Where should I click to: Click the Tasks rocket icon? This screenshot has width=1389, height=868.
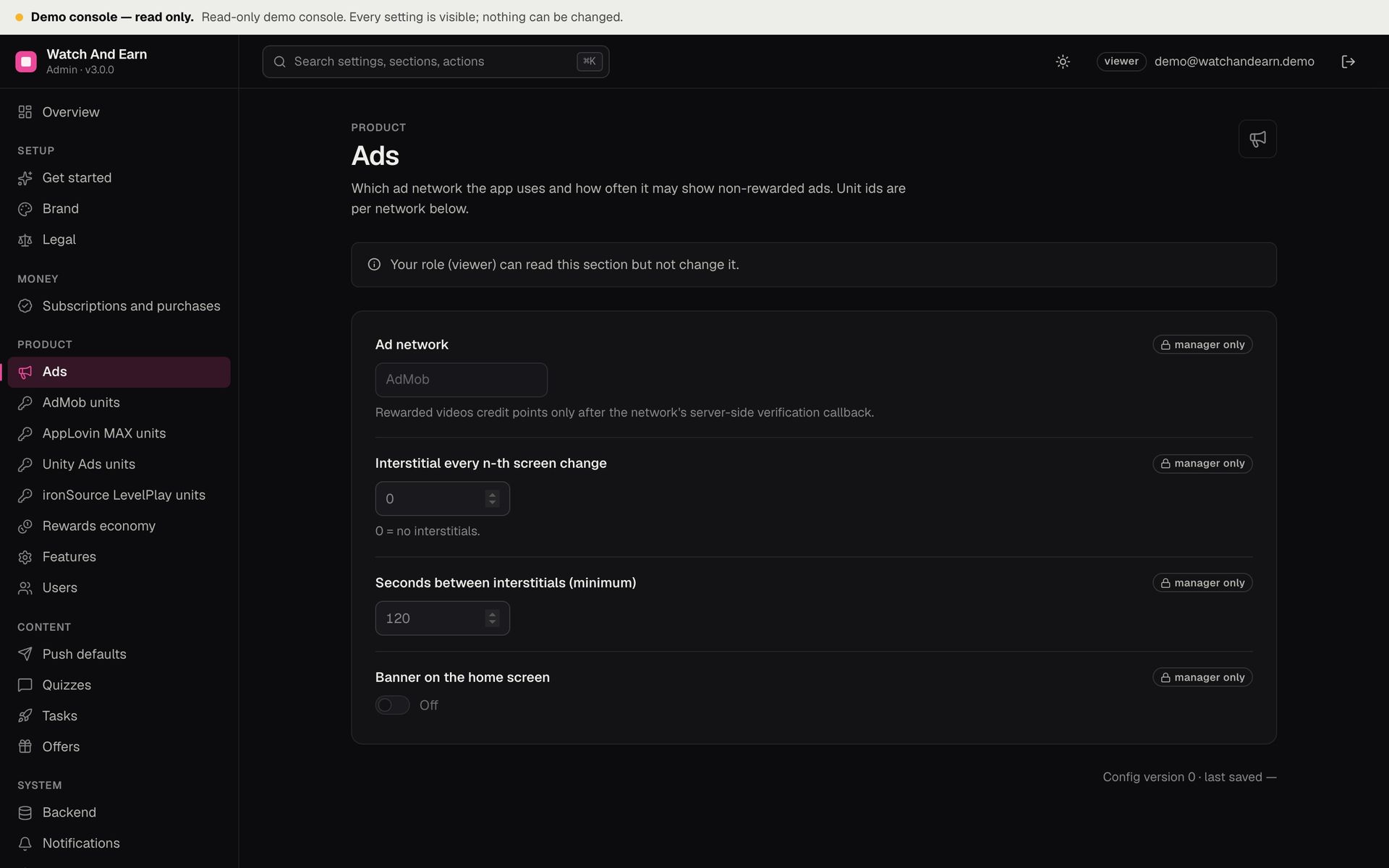pos(25,716)
